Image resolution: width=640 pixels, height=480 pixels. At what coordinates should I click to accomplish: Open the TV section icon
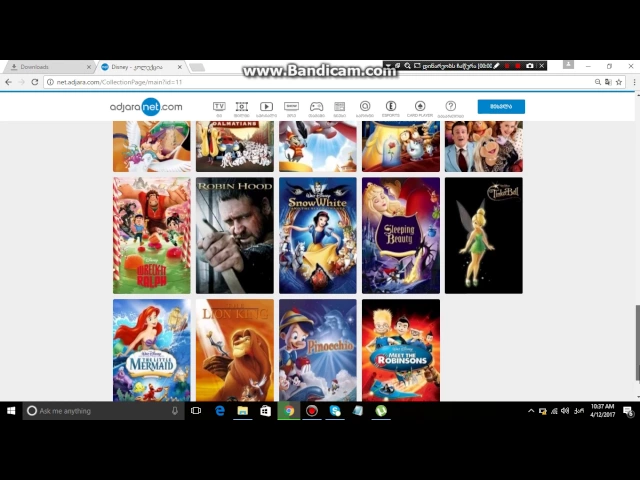point(219,107)
